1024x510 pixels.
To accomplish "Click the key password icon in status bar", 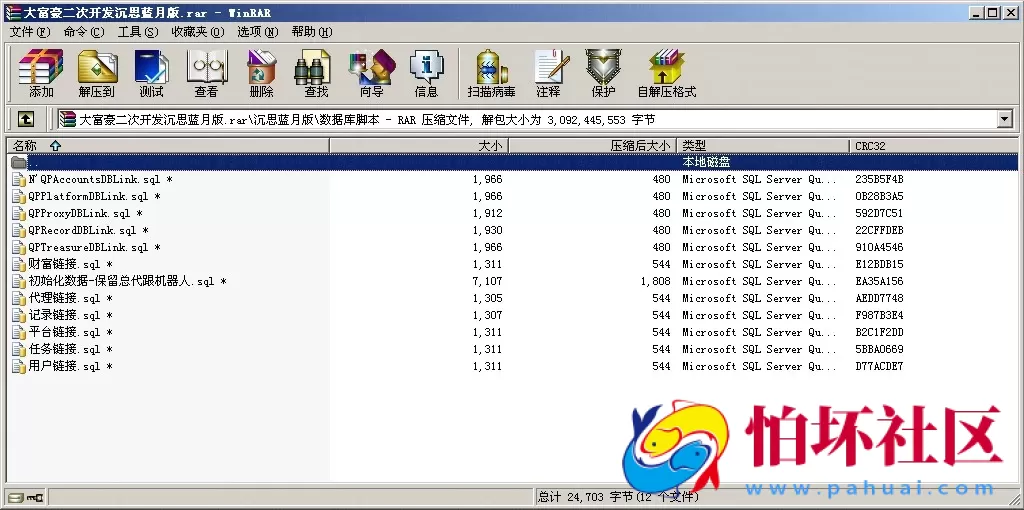I will click(x=35, y=498).
